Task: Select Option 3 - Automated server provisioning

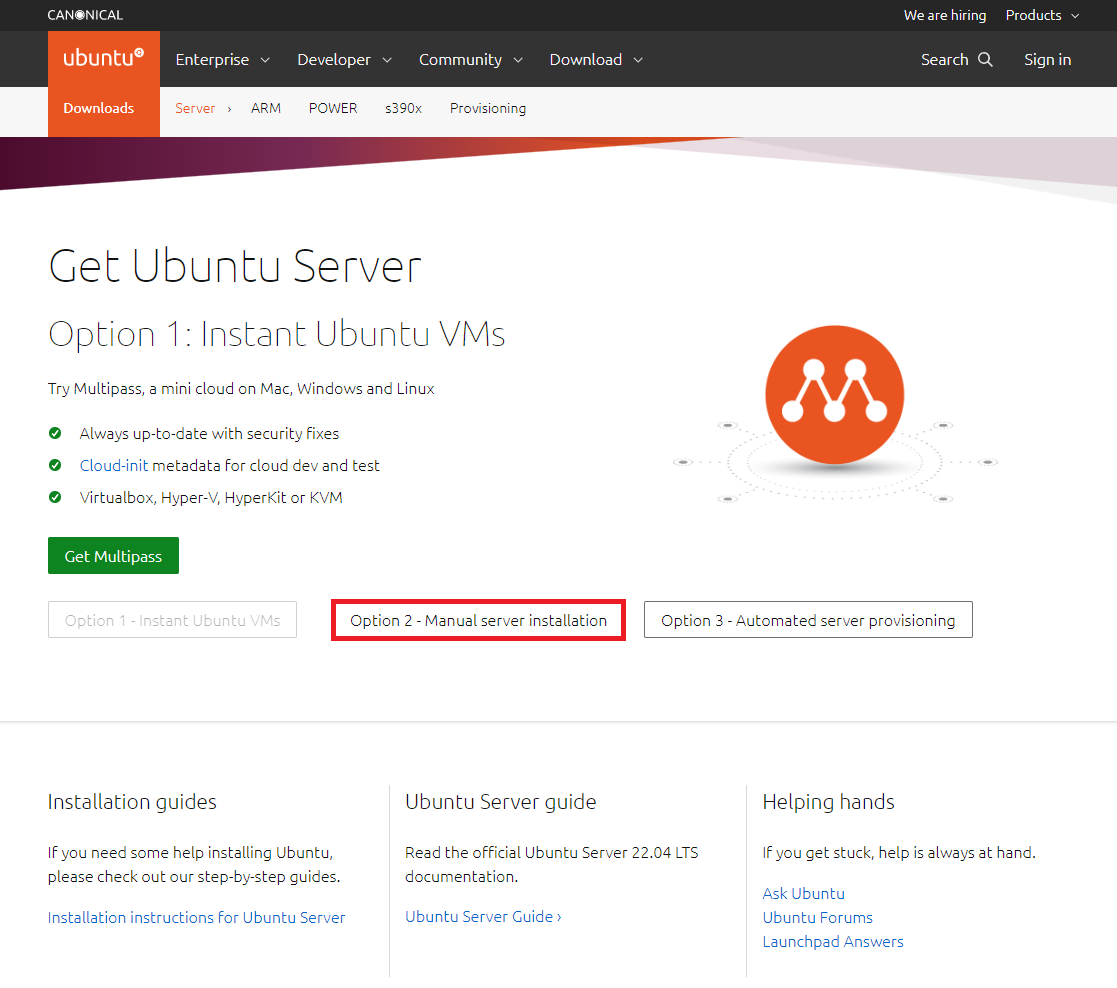Action: [x=808, y=620]
